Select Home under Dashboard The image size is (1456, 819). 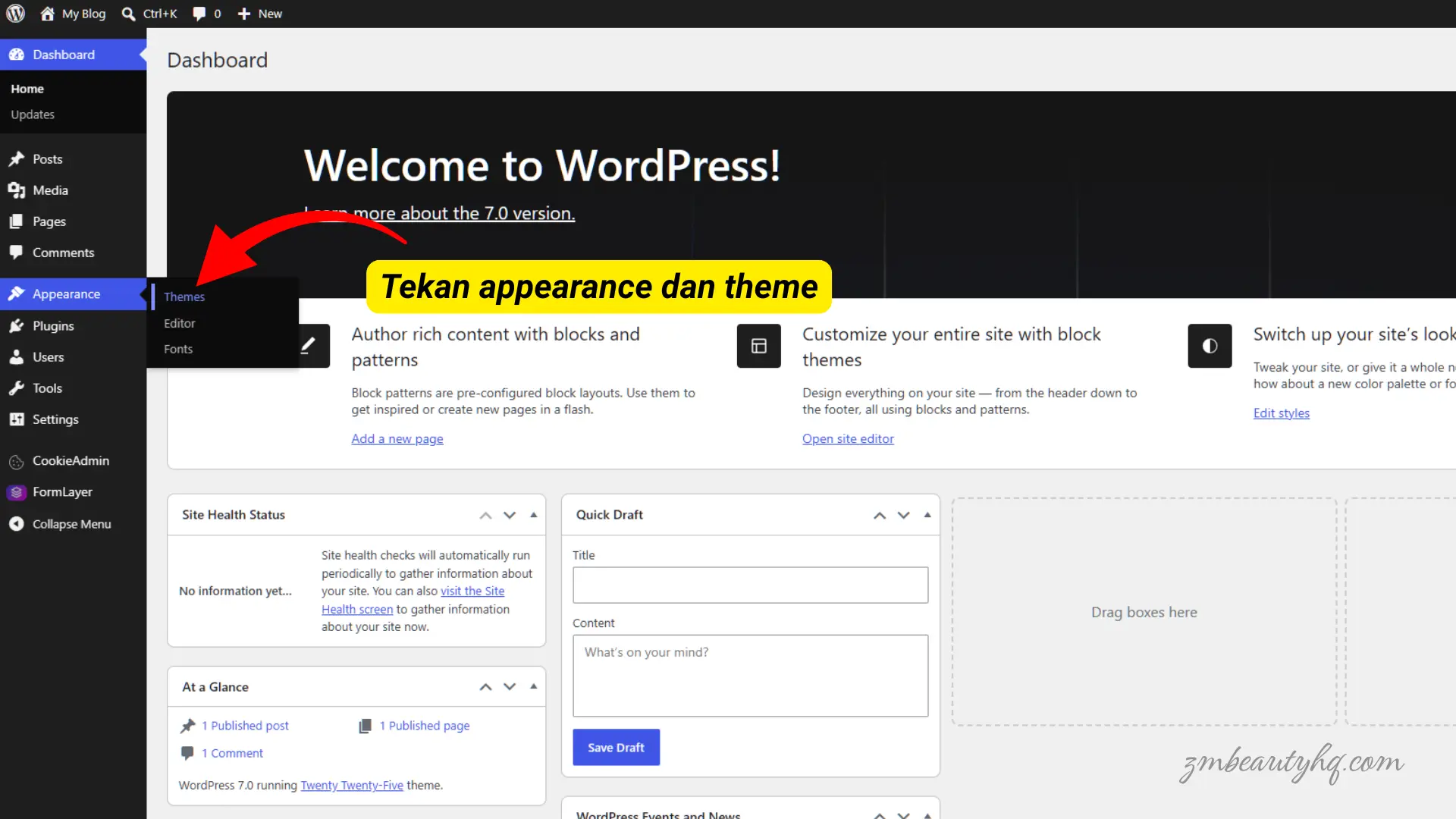[27, 89]
